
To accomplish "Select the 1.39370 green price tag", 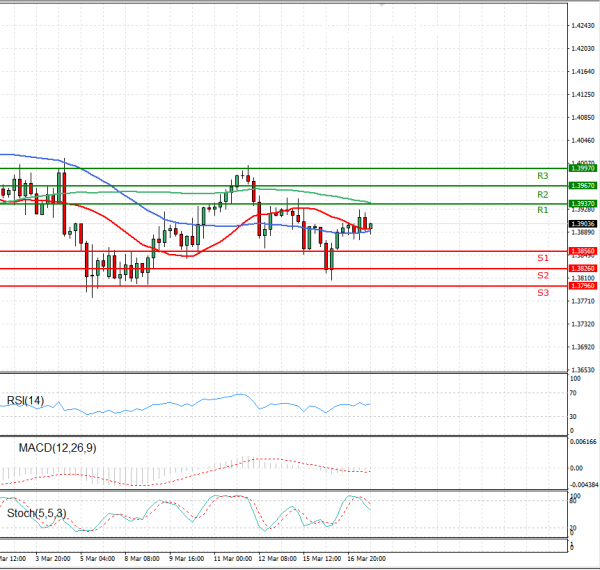I will [583, 204].
